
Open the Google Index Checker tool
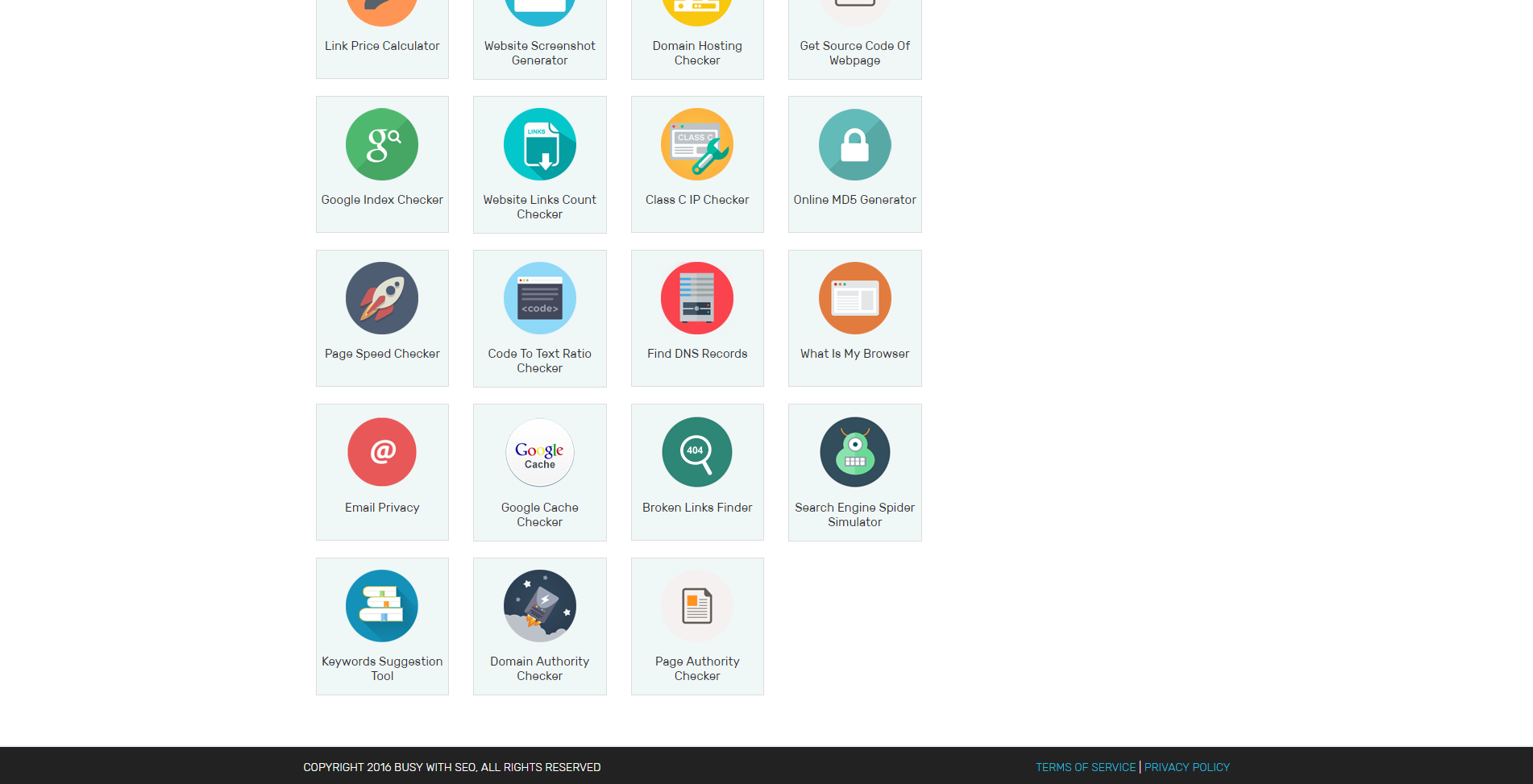382,164
